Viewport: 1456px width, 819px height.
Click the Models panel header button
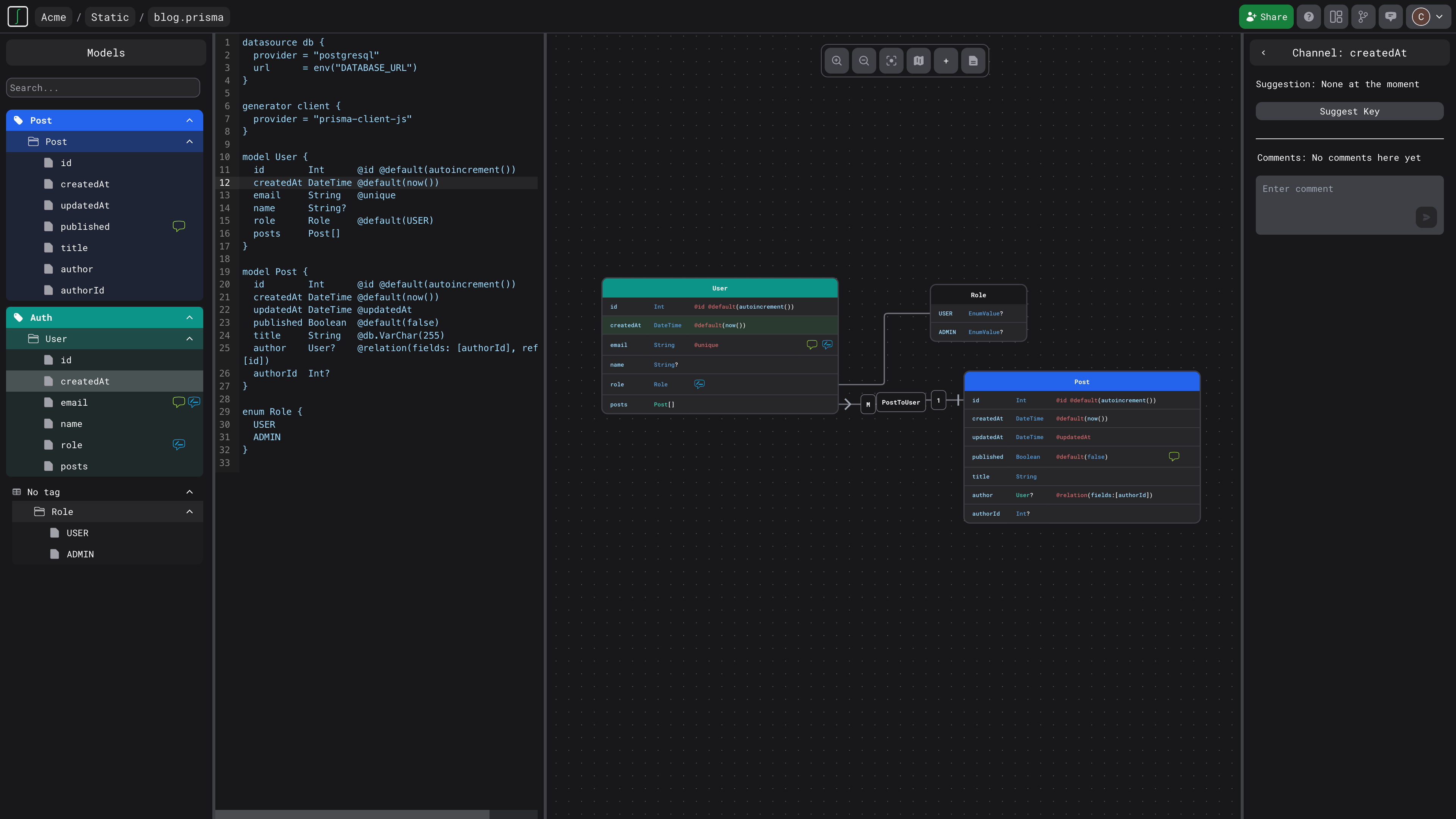click(x=106, y=53)
